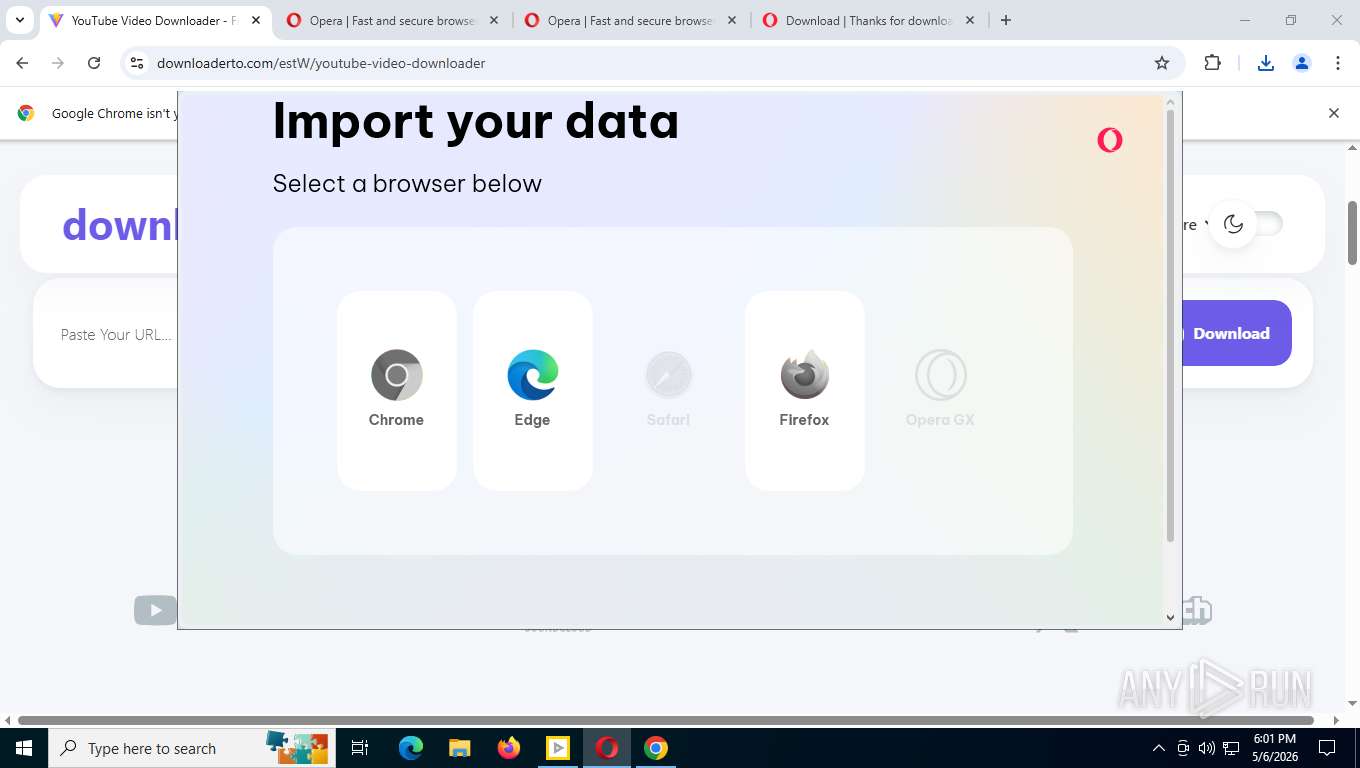The image size is (1360, 768).
Task: Switch to the first Opera Fast and secure tab
Action: (392, 20)
